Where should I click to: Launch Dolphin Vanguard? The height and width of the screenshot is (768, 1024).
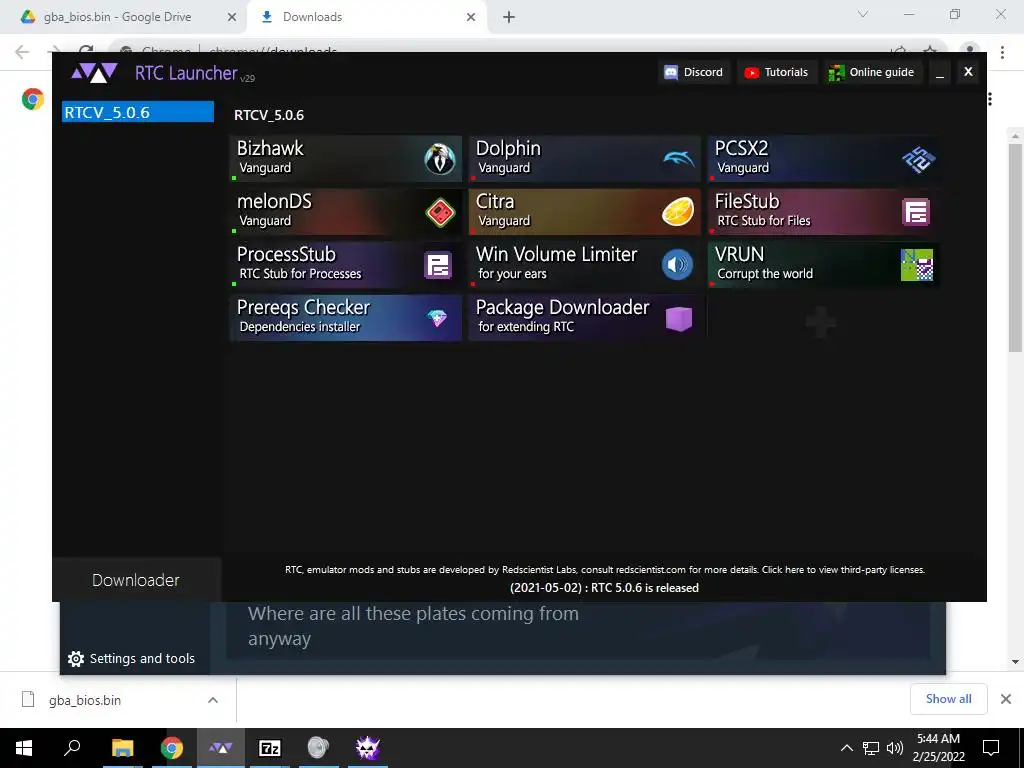584,159
